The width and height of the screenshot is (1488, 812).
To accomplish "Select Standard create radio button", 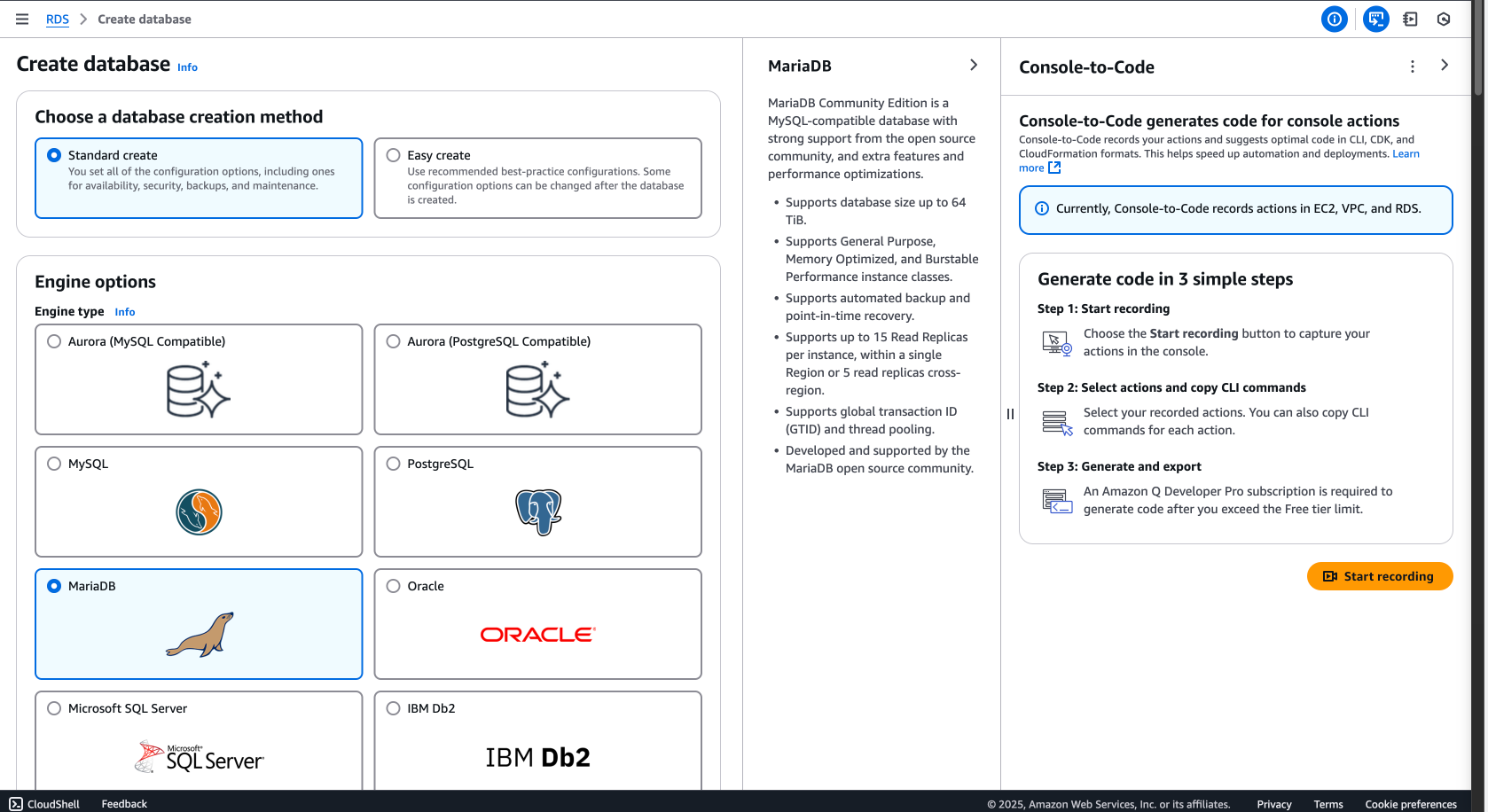I will pos(54,155).
